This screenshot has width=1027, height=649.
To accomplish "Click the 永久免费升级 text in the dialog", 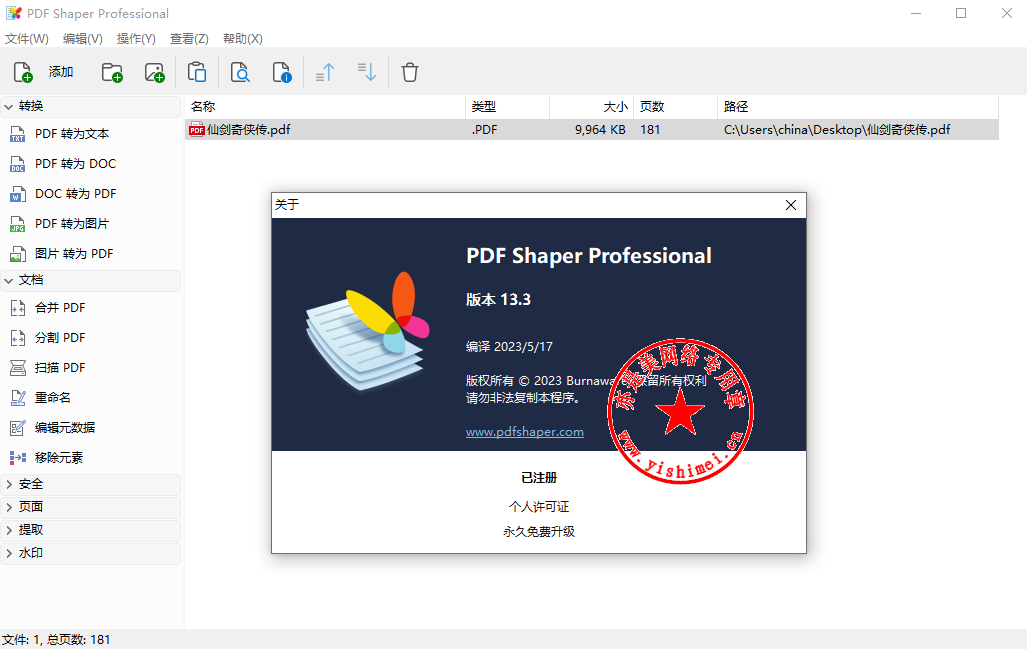I will click(539, 532).
